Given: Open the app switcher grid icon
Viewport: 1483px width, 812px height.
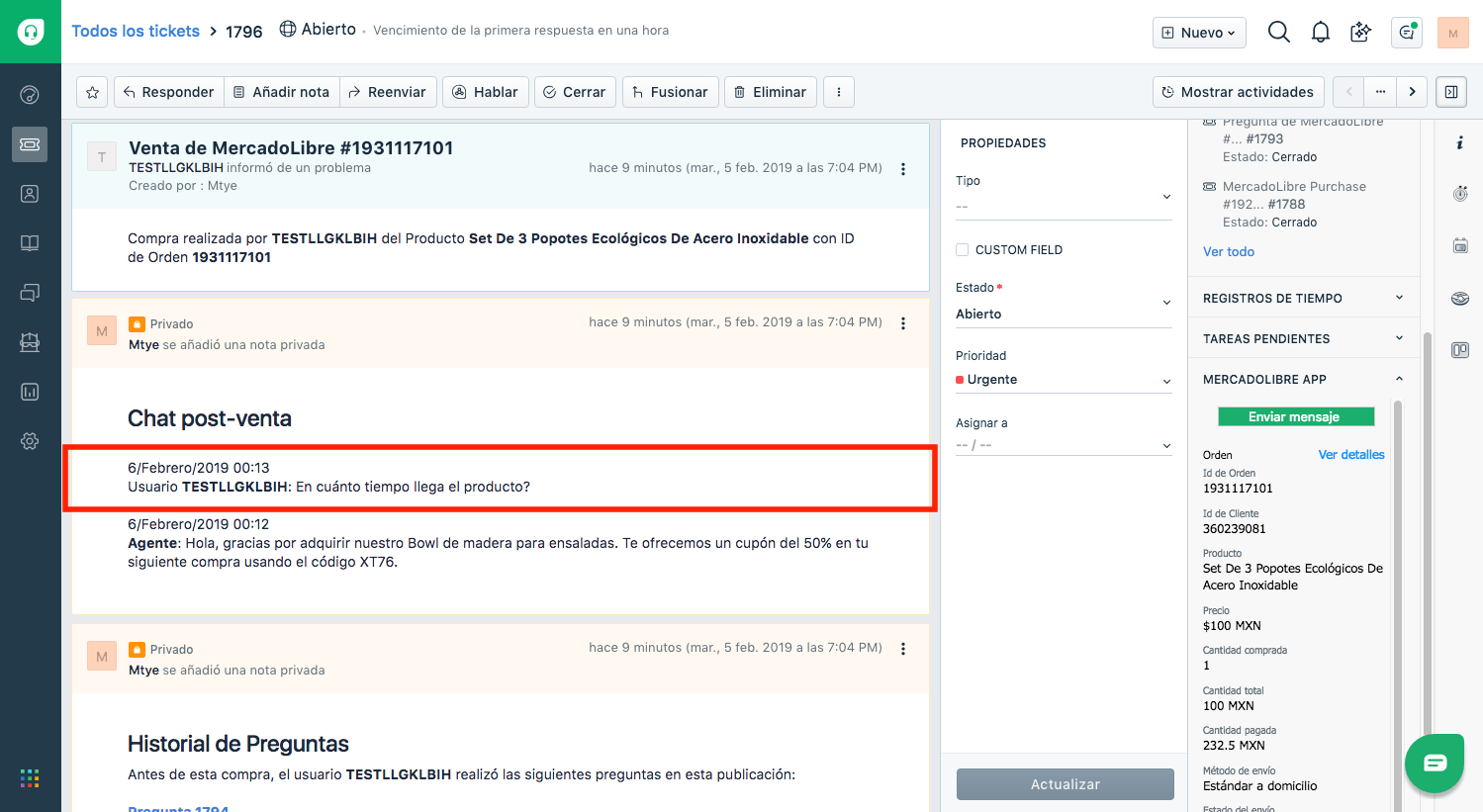Looking at the screenshot, I should click(x=30, y=778).
